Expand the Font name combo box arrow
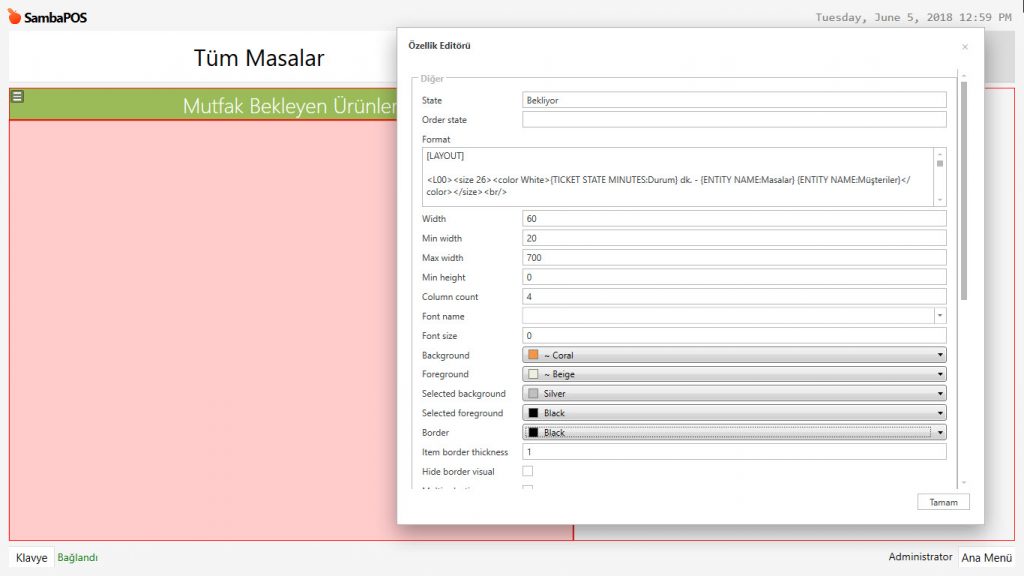The width and height of the screenshot is (1024, 576). 940,316
